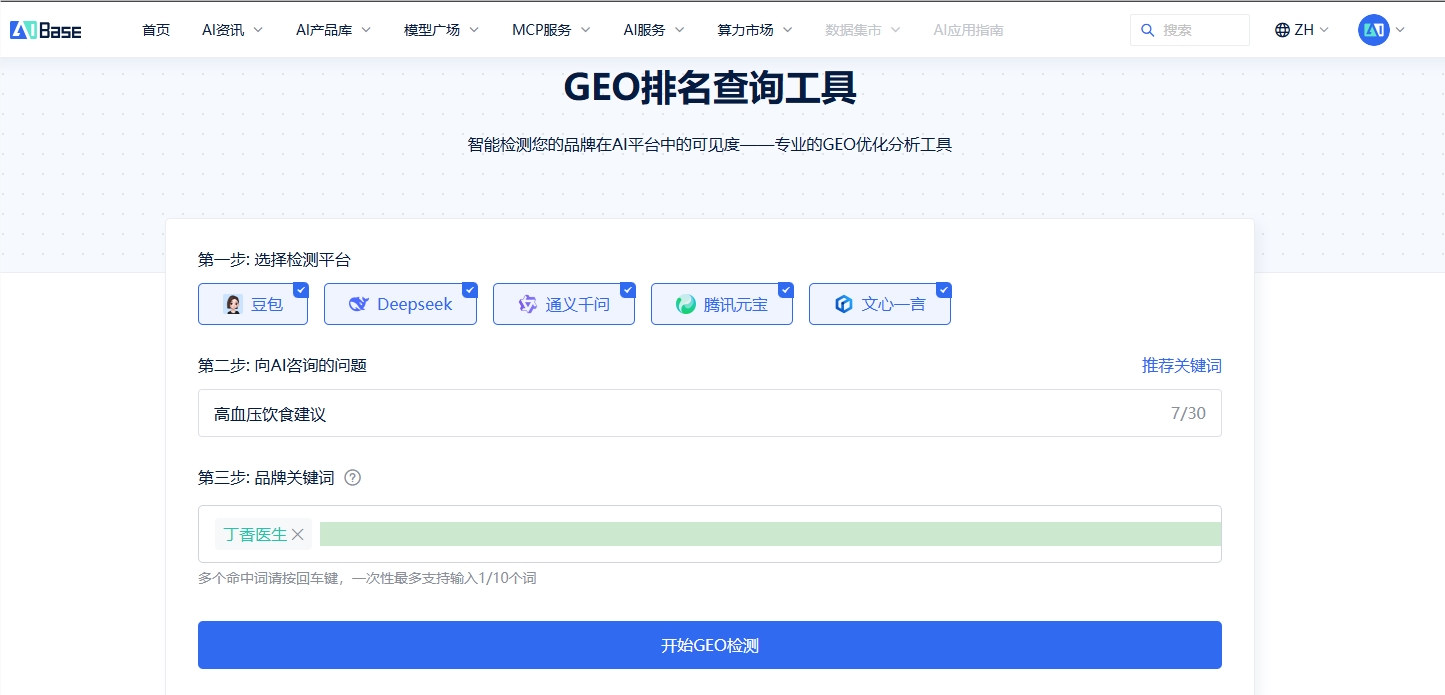The image size is (1445, 695).
Task: Open the AI应用指南 navigation item
Action: point(968,30)
